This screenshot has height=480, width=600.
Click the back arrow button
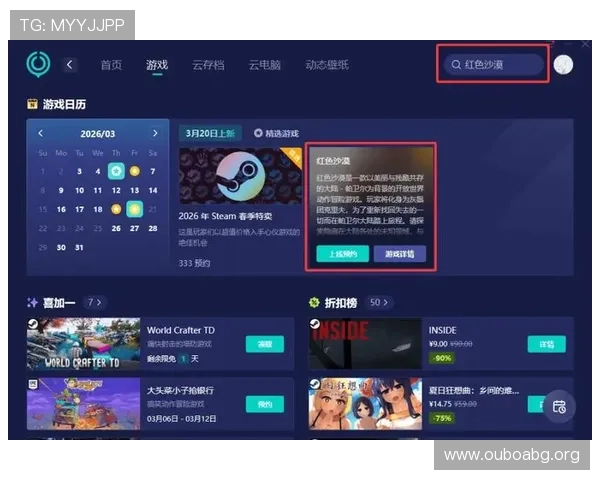(x=70, y=65)
